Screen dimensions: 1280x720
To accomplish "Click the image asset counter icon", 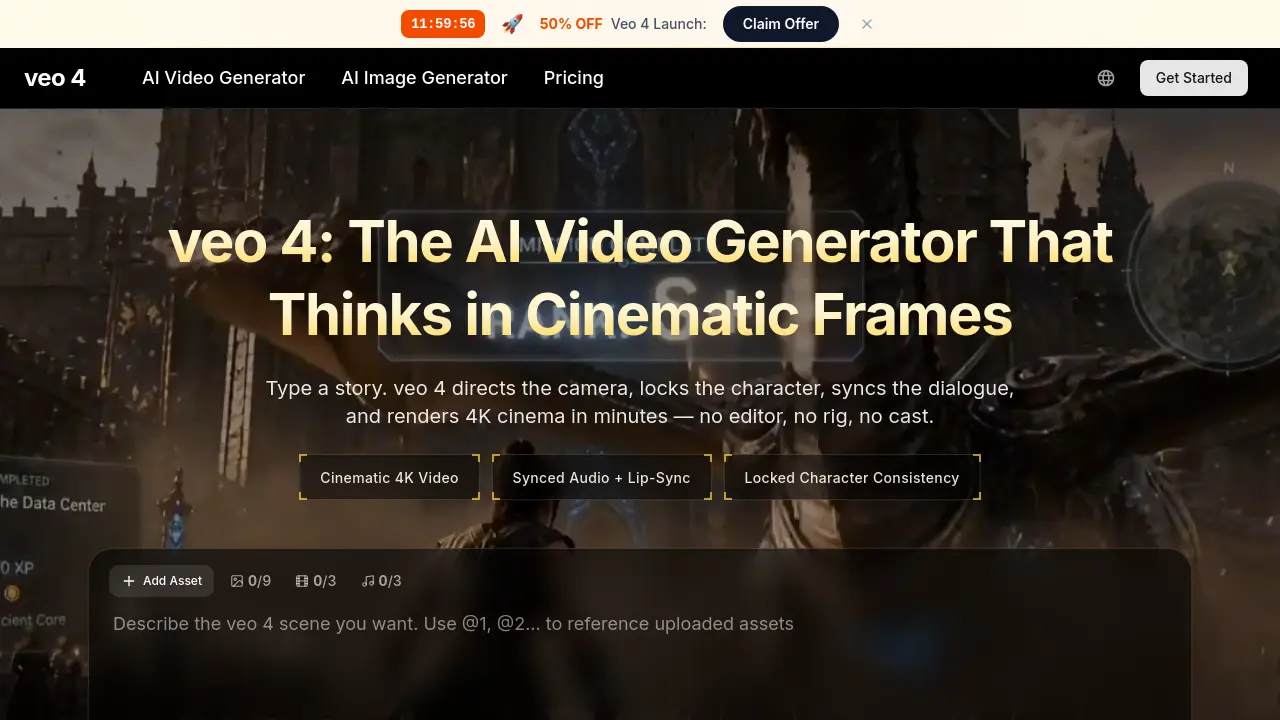I will 237,581.
